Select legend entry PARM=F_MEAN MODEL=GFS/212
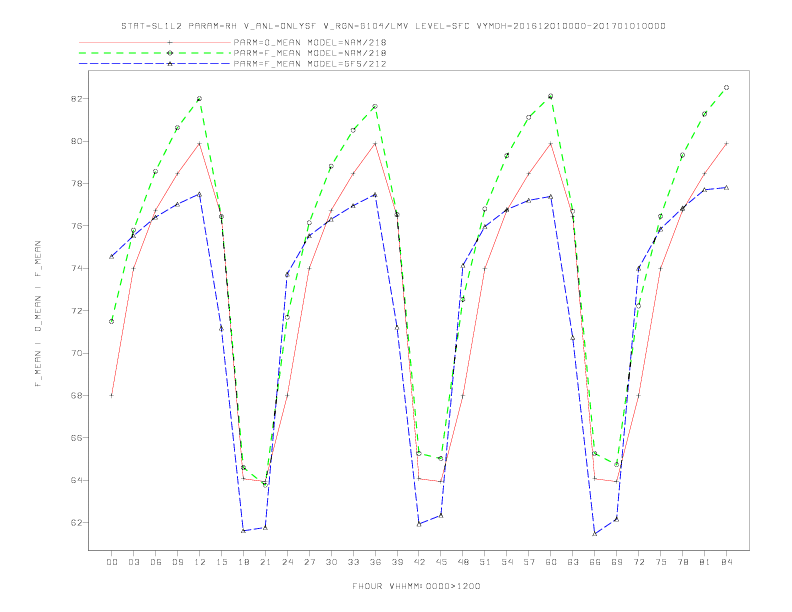792x612 pixels. click(310, 64)
